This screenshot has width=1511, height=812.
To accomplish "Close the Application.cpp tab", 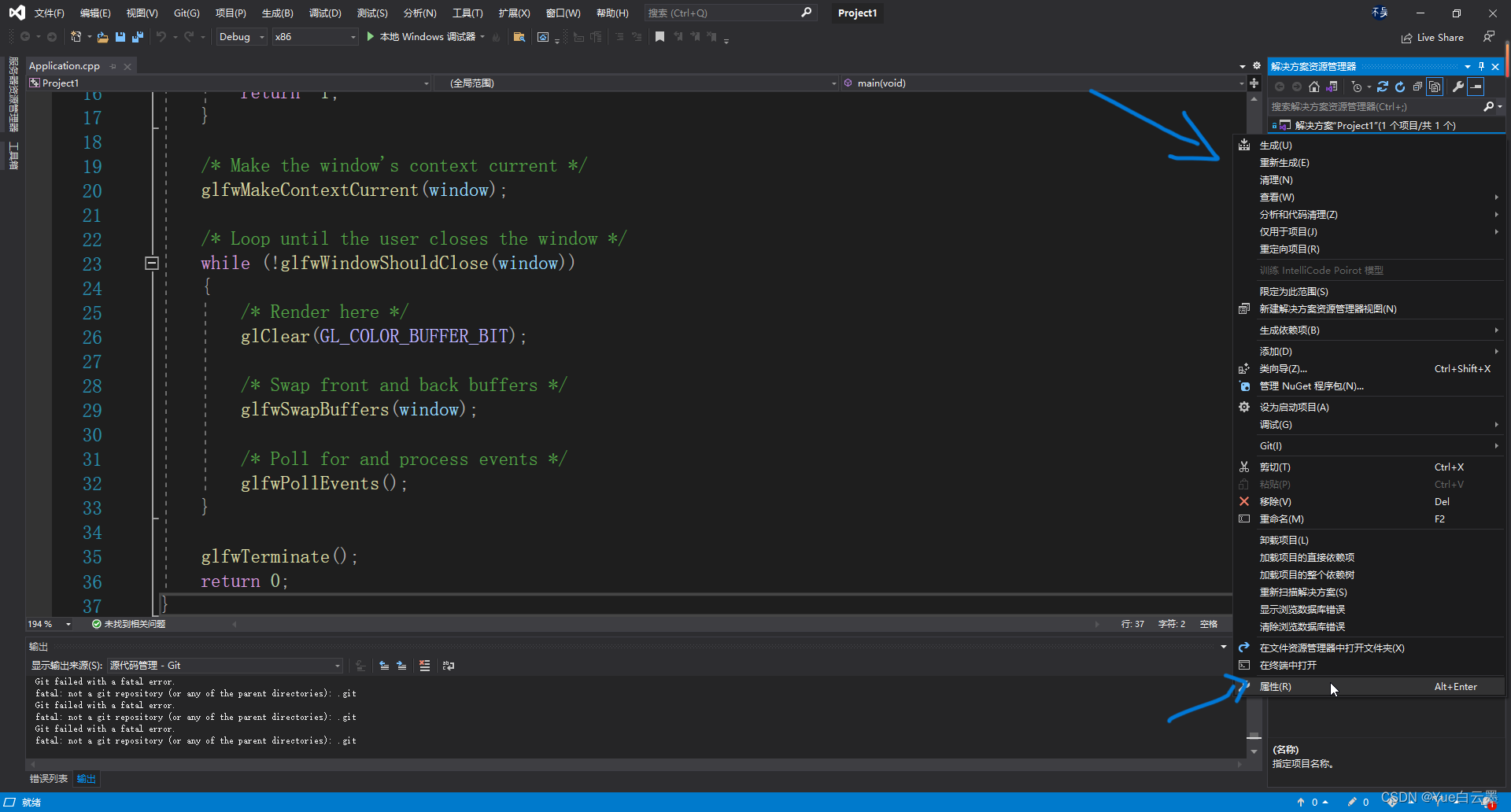I will (x=127, y=67).
